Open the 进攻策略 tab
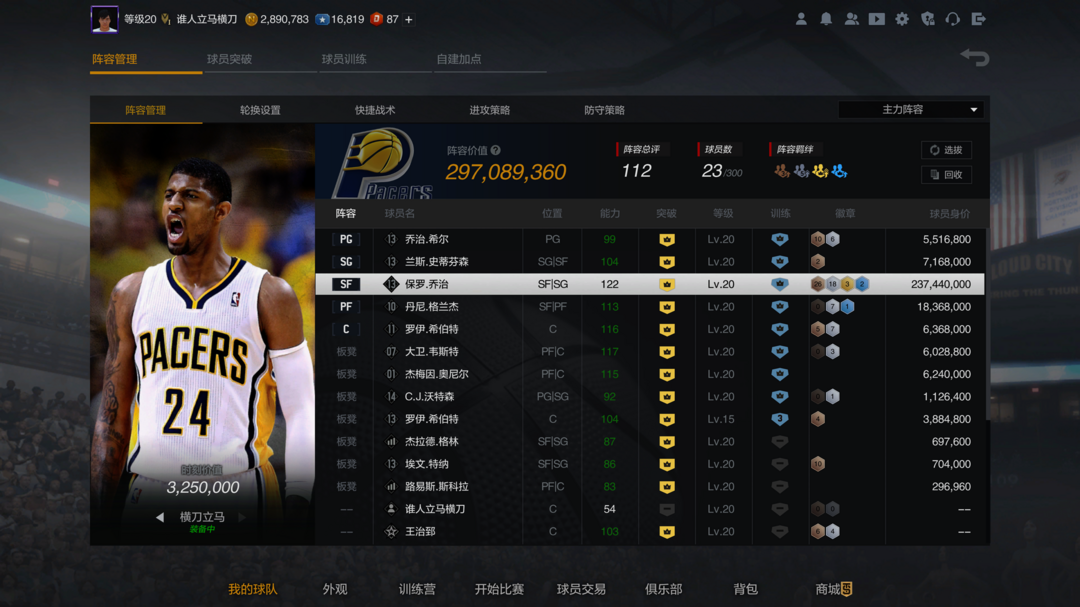This screenshot has width=1080, height=607. 490,110
